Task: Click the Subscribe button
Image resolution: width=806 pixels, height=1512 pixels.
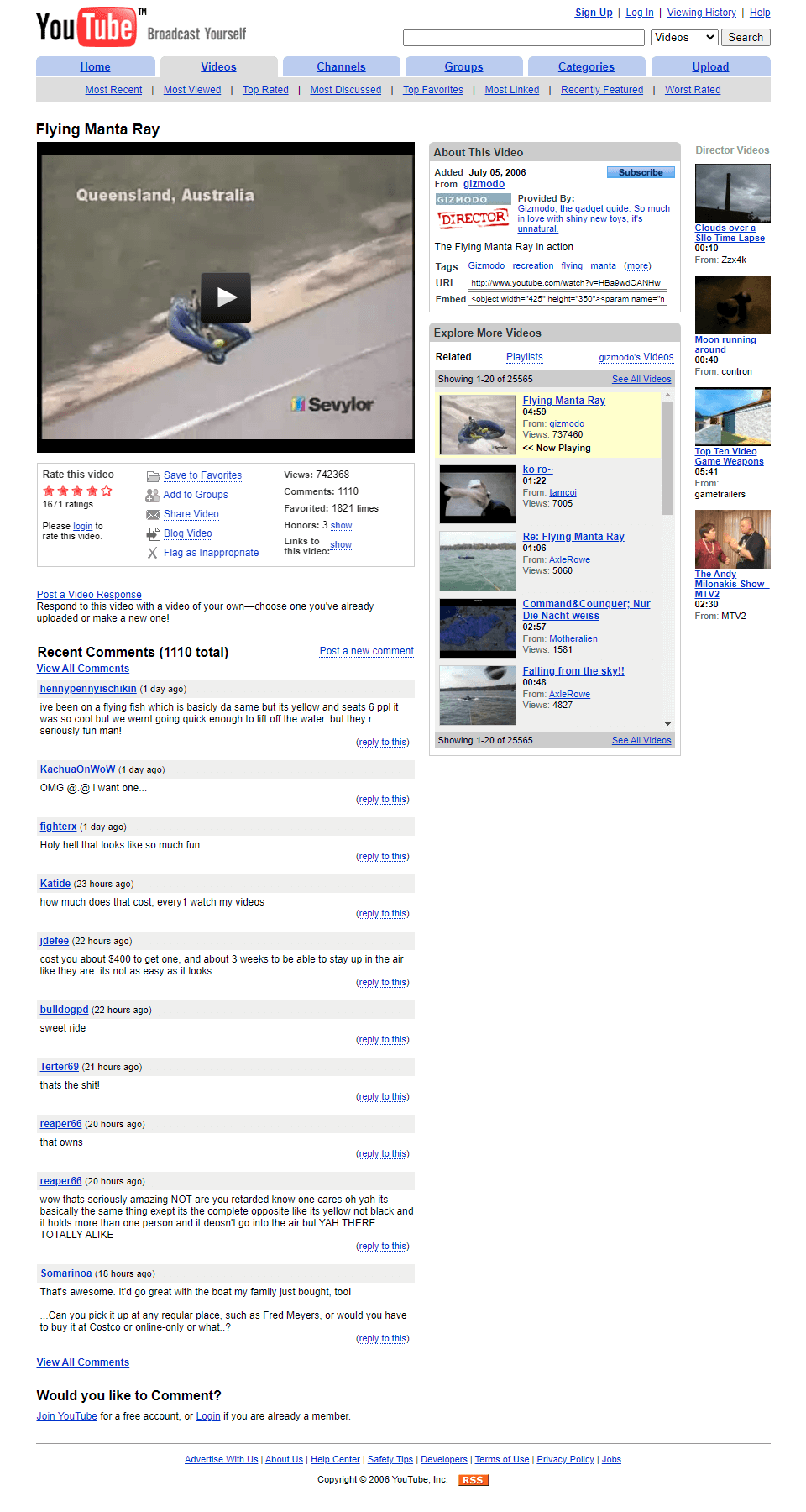Action: pyautogui.click(x=641, y=172)
